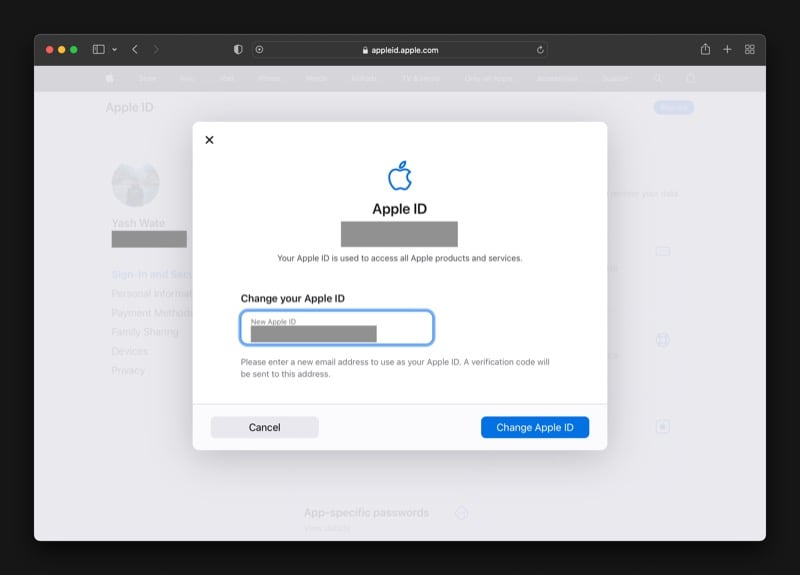
Task: Open the privacy report shield icon
Action: point(238,49)
